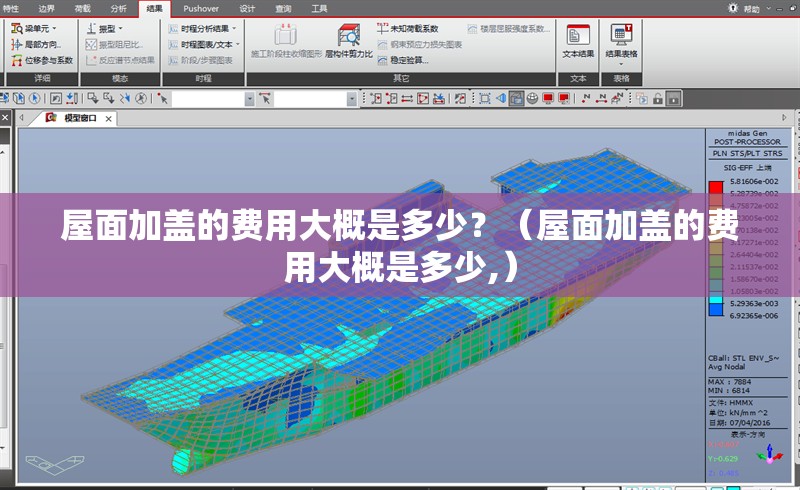Click the "MAX : 7884" legend text
Screen dimensions: 800x490
(x=729, y=382)
